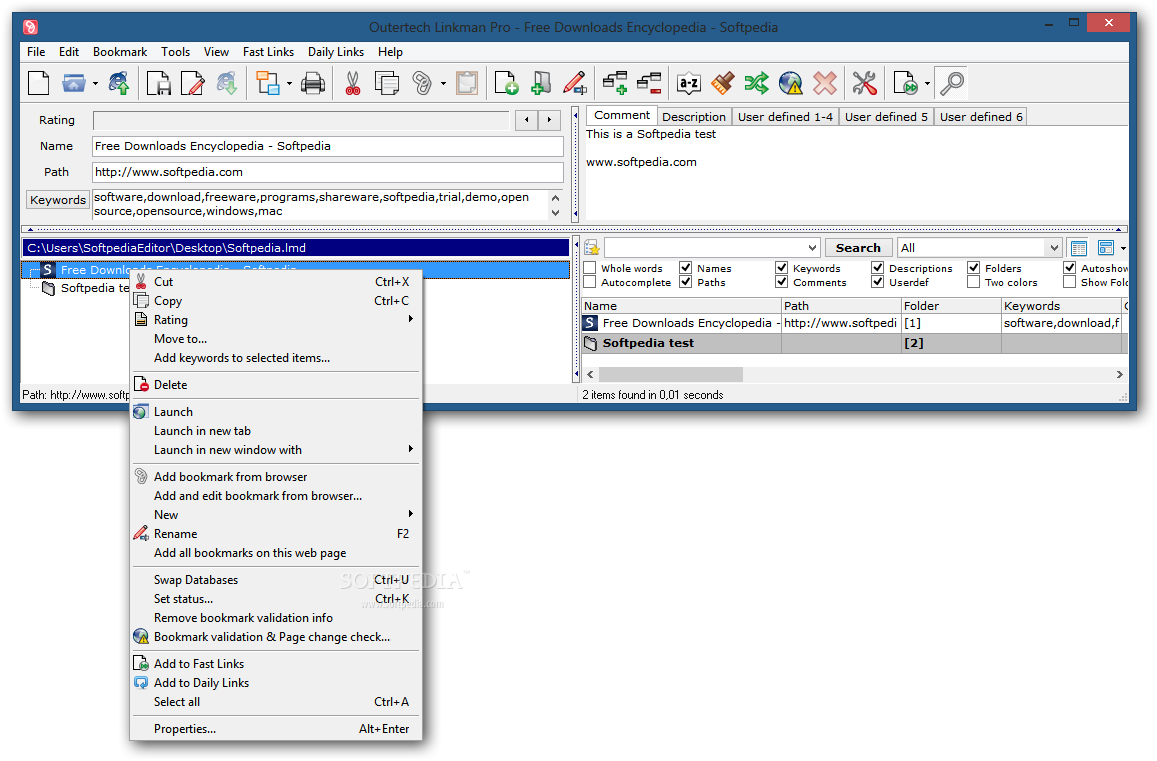Click the page fast-forward toolbar icon
1157x761 pixels.
905,83
